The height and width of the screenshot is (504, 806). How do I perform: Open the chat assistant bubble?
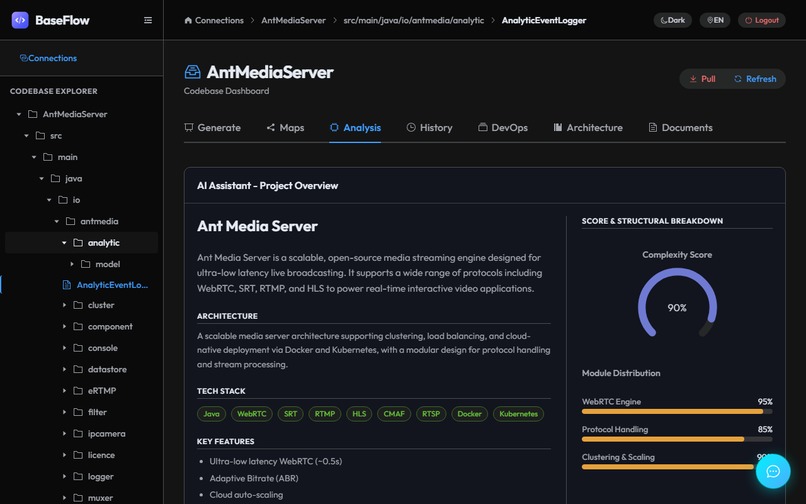click(x=773, y=471)
